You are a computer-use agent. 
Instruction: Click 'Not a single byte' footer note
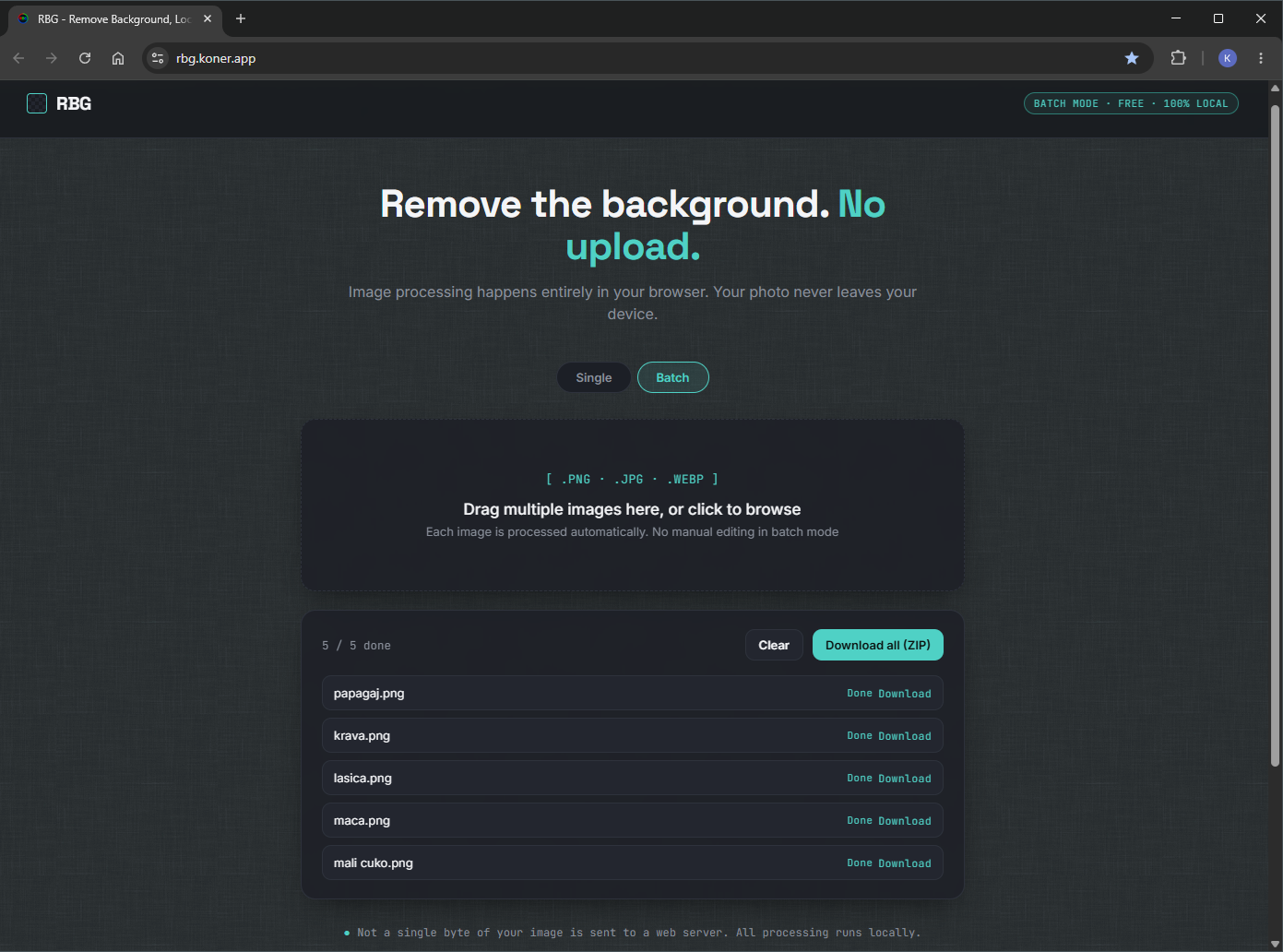point(639,933)
